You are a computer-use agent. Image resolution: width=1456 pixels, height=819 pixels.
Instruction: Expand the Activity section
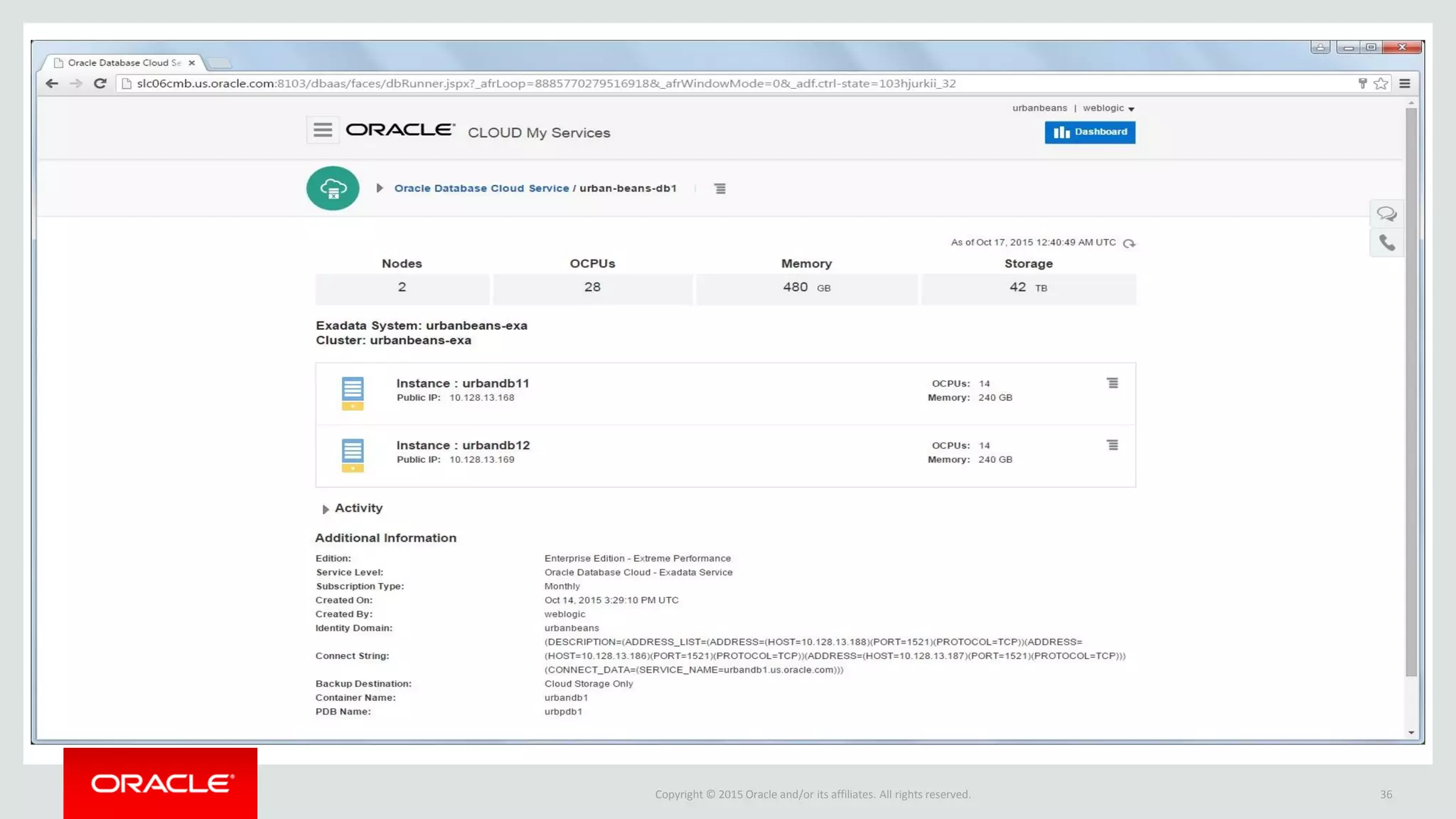(x=326, y=509)
